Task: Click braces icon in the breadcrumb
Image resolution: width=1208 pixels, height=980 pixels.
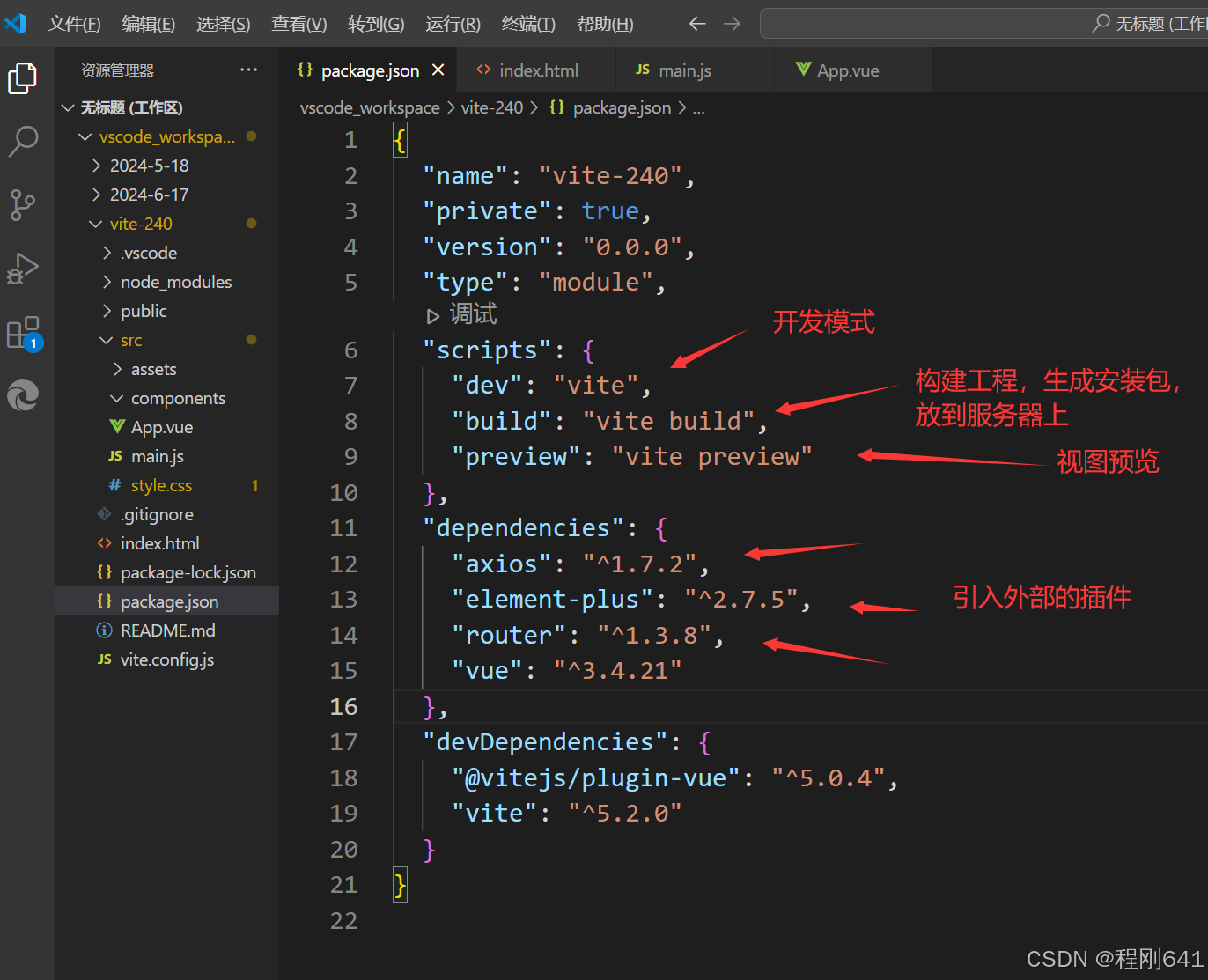Action: coord(557,107)
